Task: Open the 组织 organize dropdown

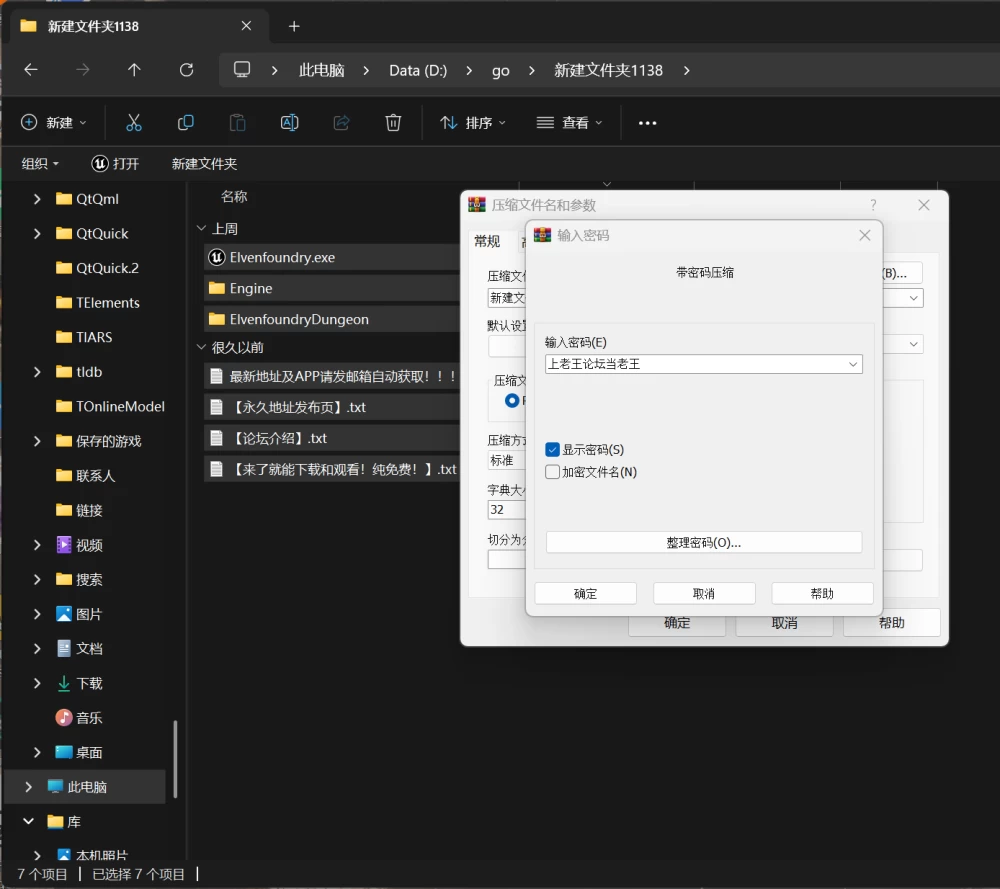Action: [x=40, y=164]
